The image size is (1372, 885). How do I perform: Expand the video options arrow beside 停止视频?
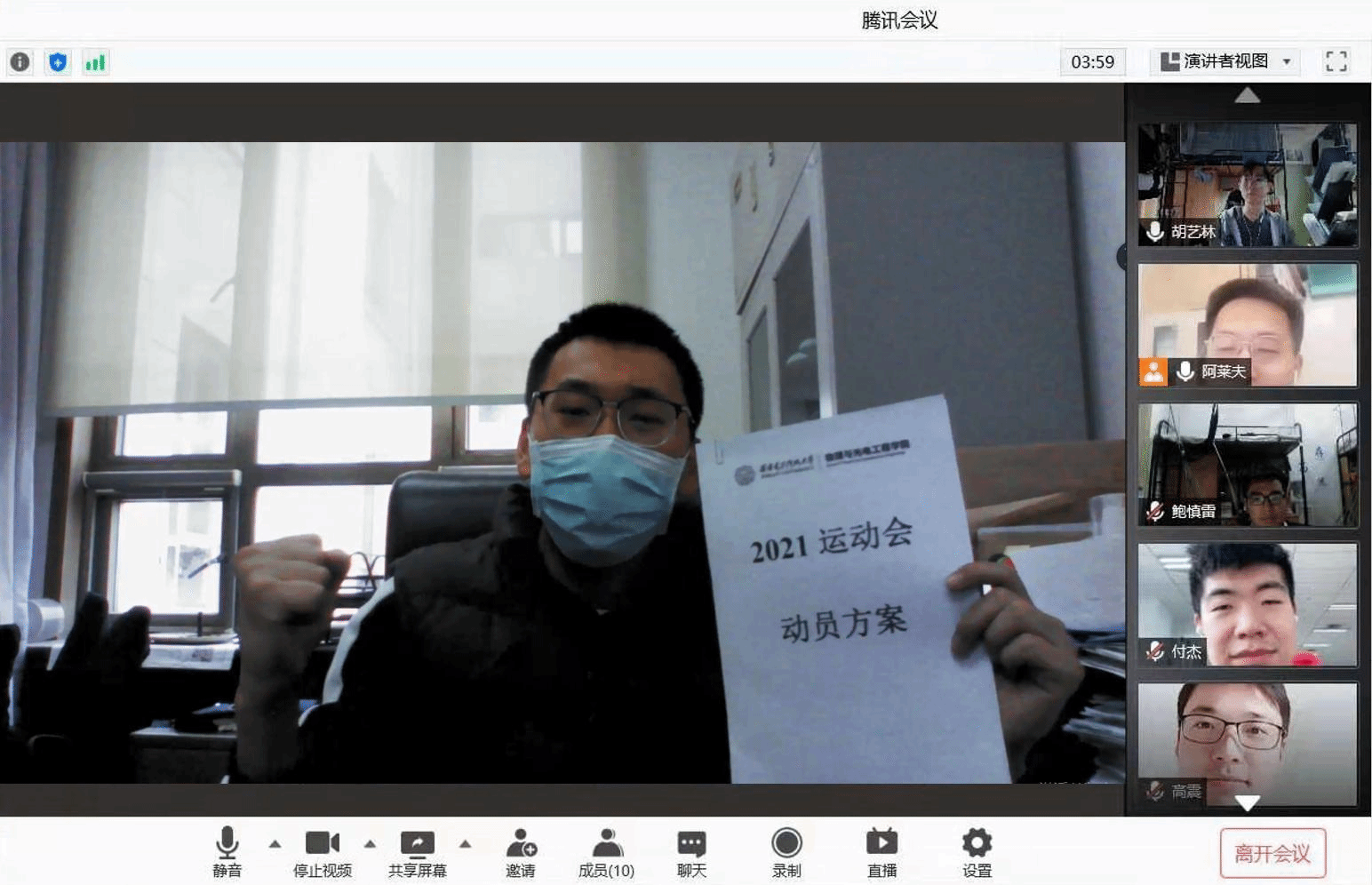[371, 844]
